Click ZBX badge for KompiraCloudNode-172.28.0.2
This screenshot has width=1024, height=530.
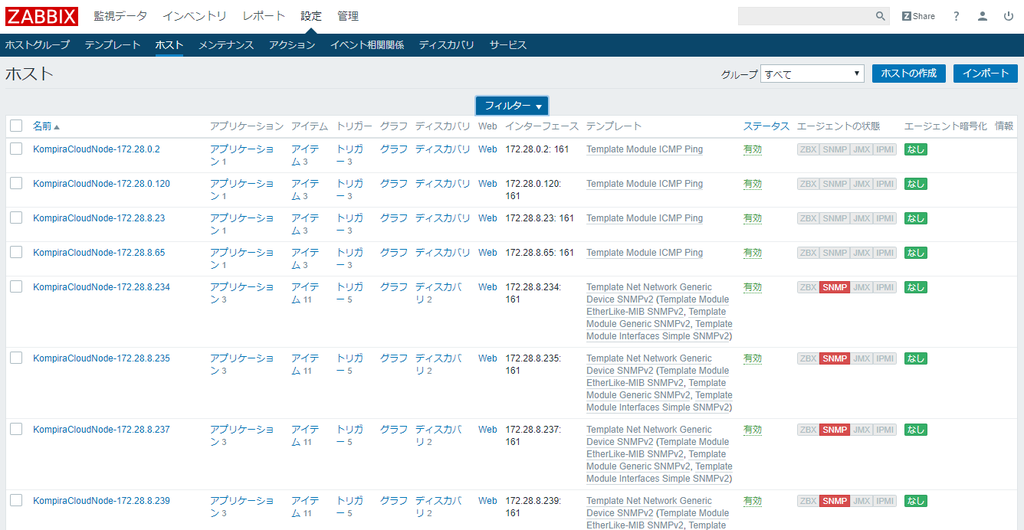(808, 149)
